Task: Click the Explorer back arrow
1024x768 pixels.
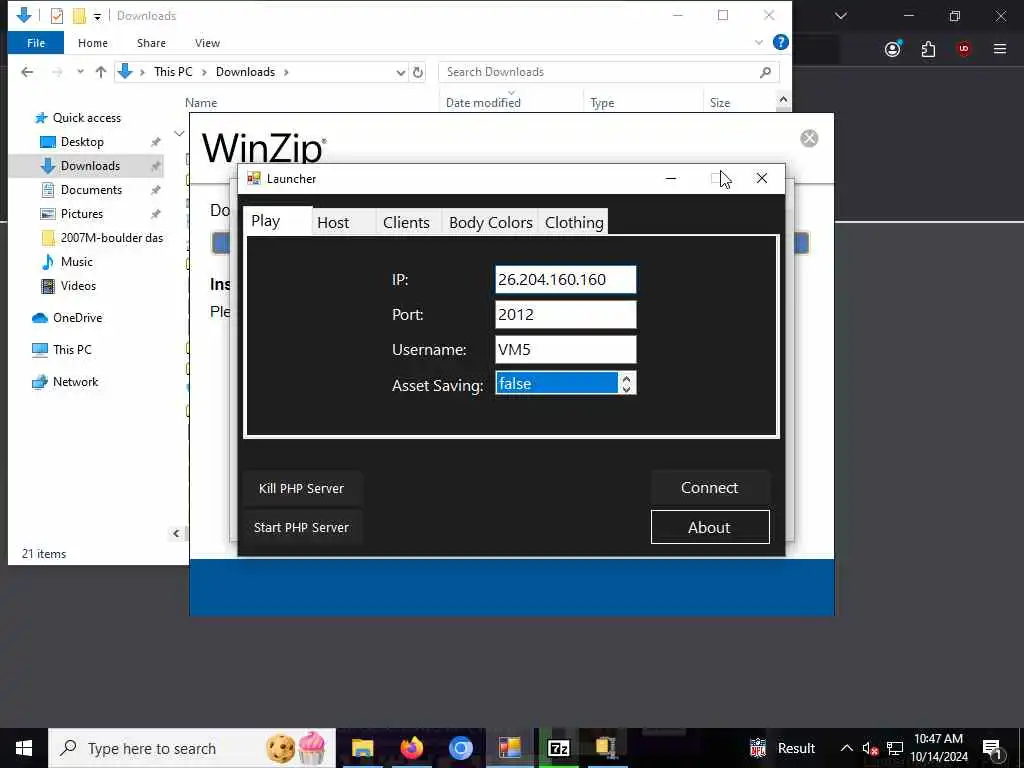Action: click(x=27, y=72)
